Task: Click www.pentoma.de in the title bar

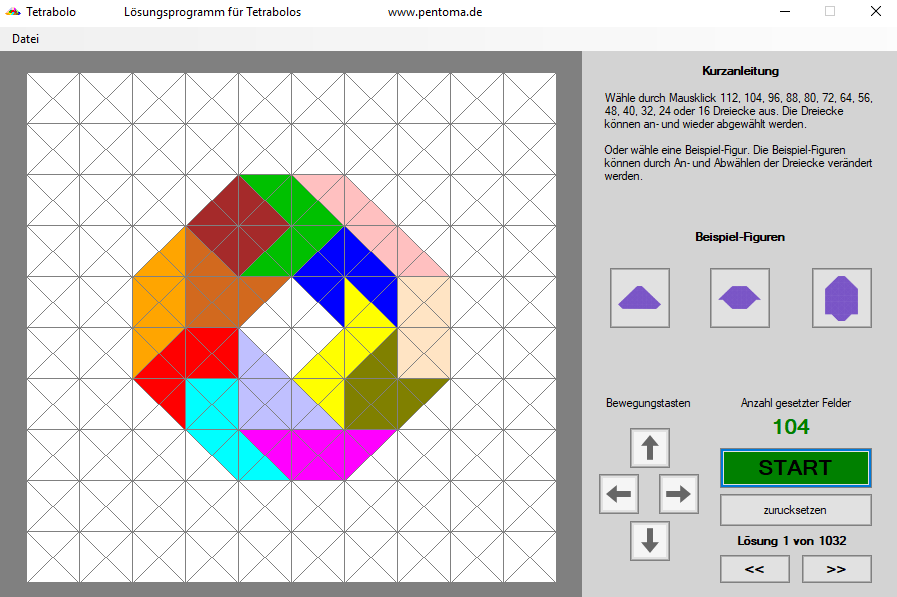Action: pos(435,12)
